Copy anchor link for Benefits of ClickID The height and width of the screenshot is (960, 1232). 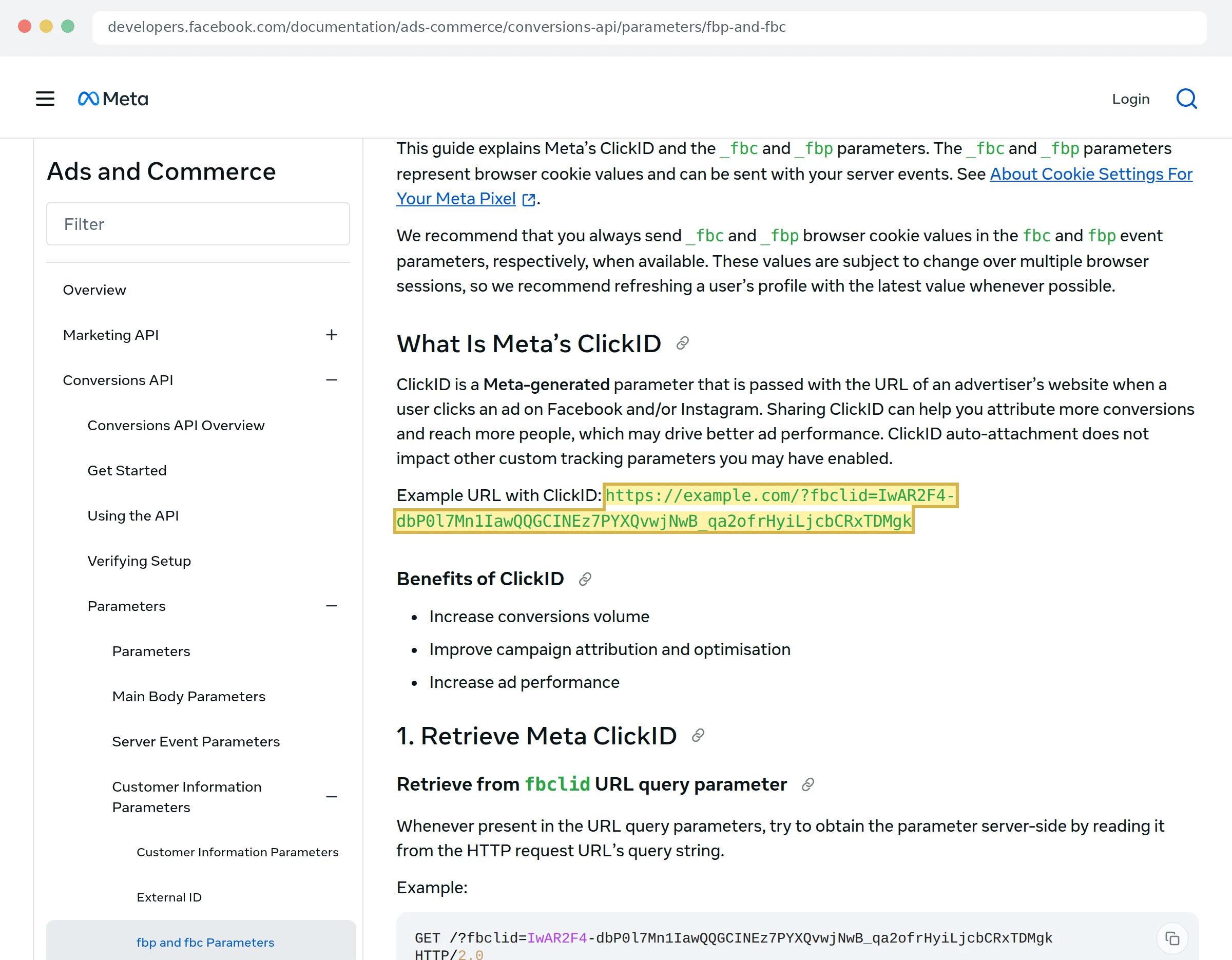(585, 579)
